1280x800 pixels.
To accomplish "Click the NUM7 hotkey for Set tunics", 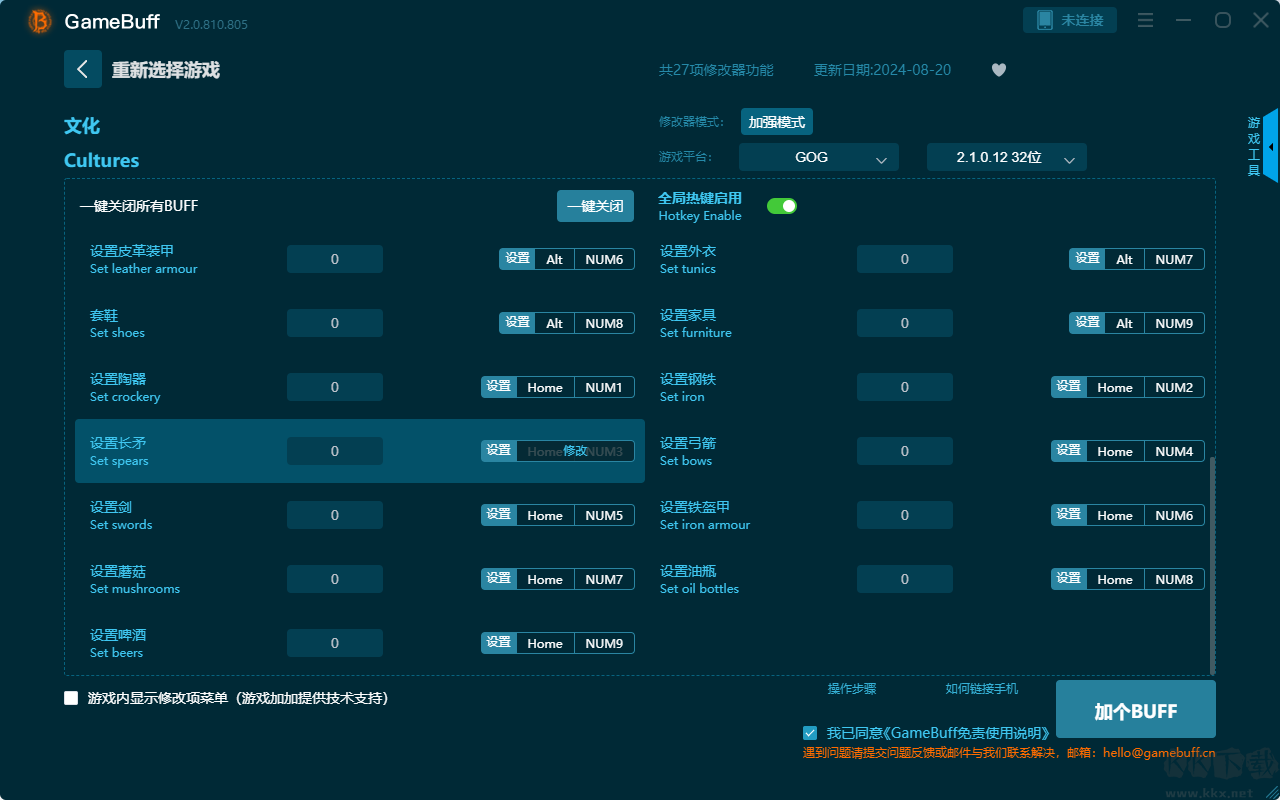I will click(1174, 259).
